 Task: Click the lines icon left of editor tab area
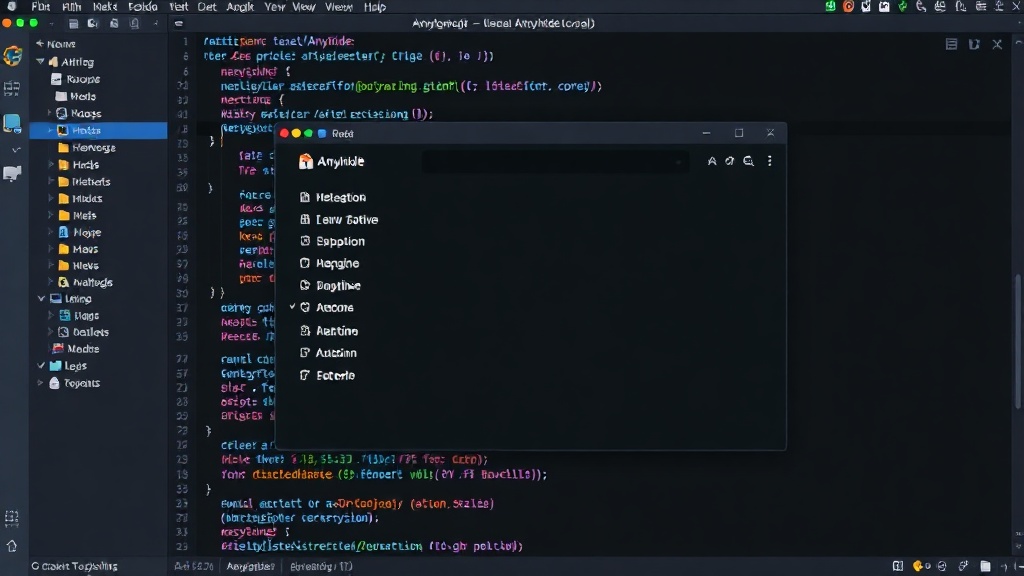[x=178, y=24]
